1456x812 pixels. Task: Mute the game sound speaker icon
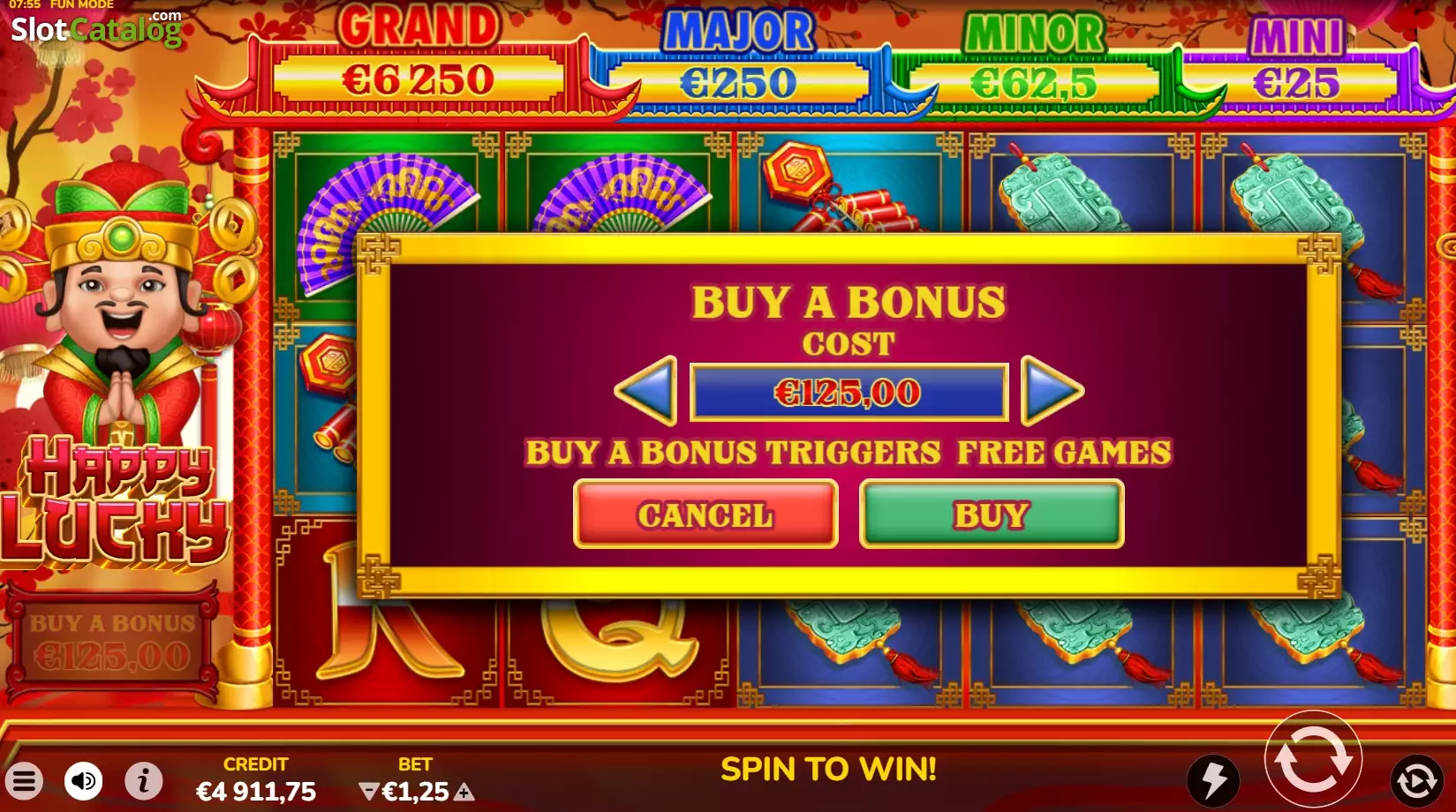pyautogui.click(x=84, y=781)
